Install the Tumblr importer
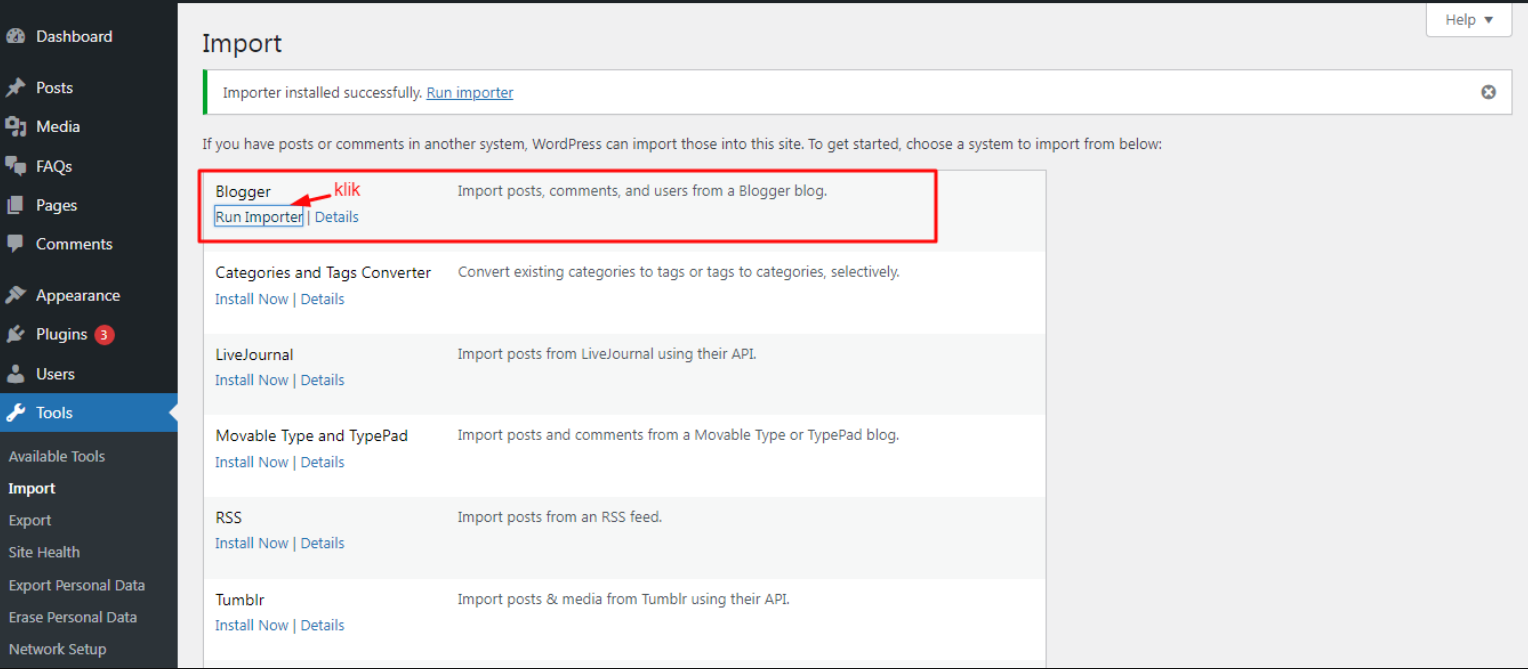Viewport: 1528px width, 669px height. pos(252,625)
